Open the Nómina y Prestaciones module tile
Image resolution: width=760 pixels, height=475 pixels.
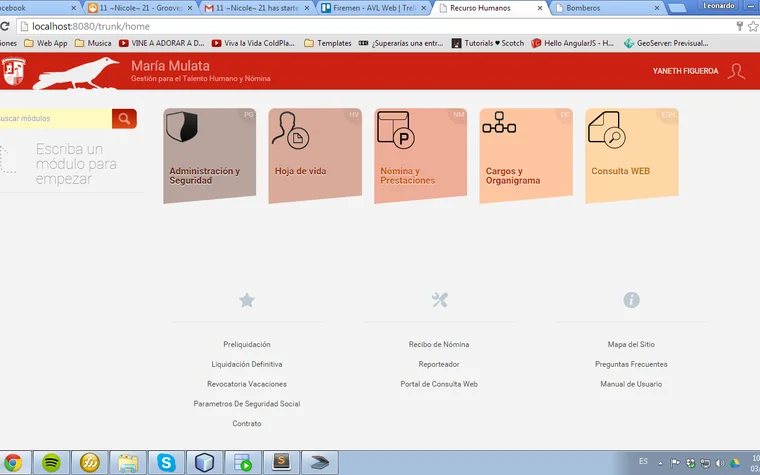[x=421, y=155]
